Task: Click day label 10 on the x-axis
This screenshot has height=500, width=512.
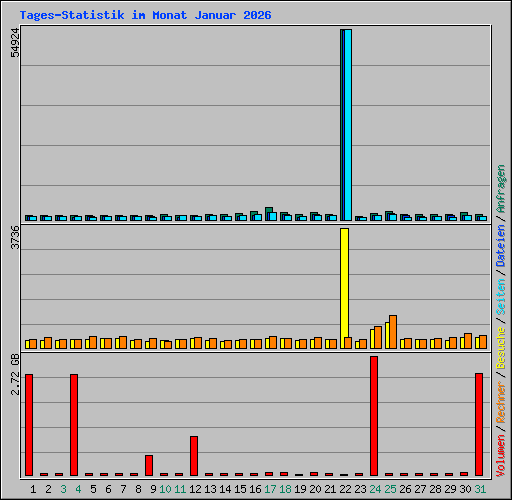Action: pyautogui.click(x=165, y=489)
